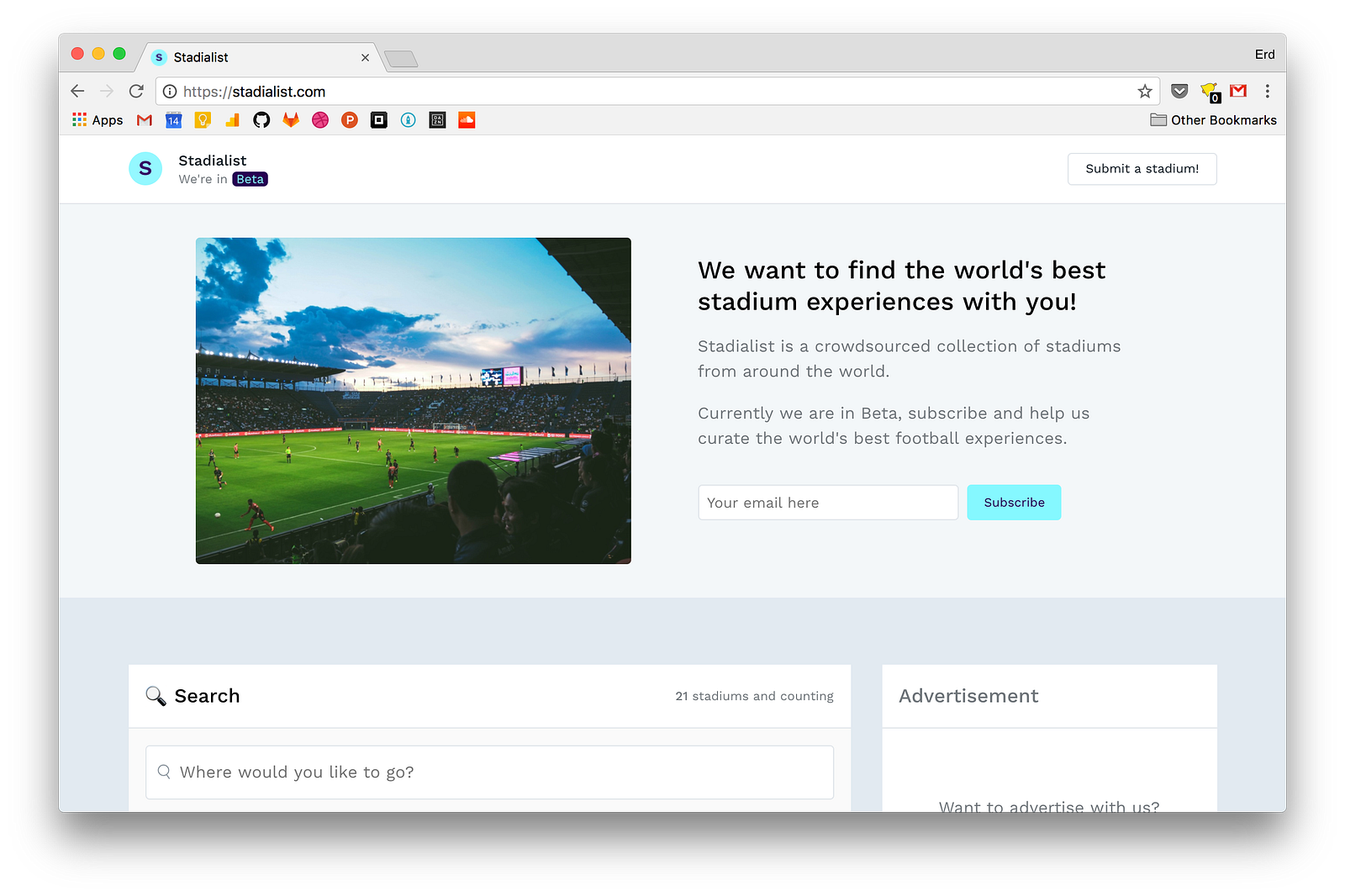Open the DAZN bookmark icon
This screenshot has height=896, width=1345.
point(437,120)
